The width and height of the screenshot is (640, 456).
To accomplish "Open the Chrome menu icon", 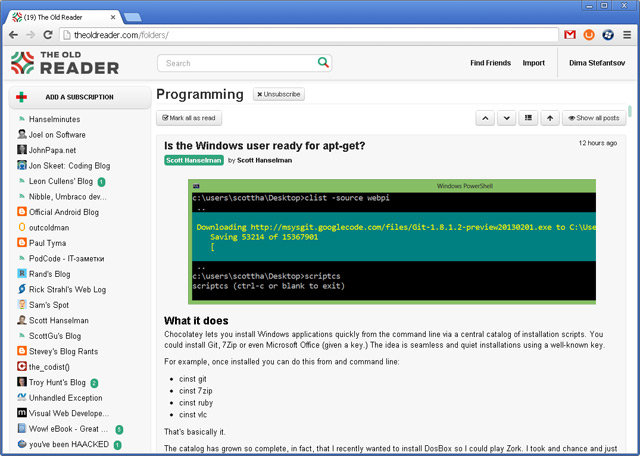I will click(627, 35).
